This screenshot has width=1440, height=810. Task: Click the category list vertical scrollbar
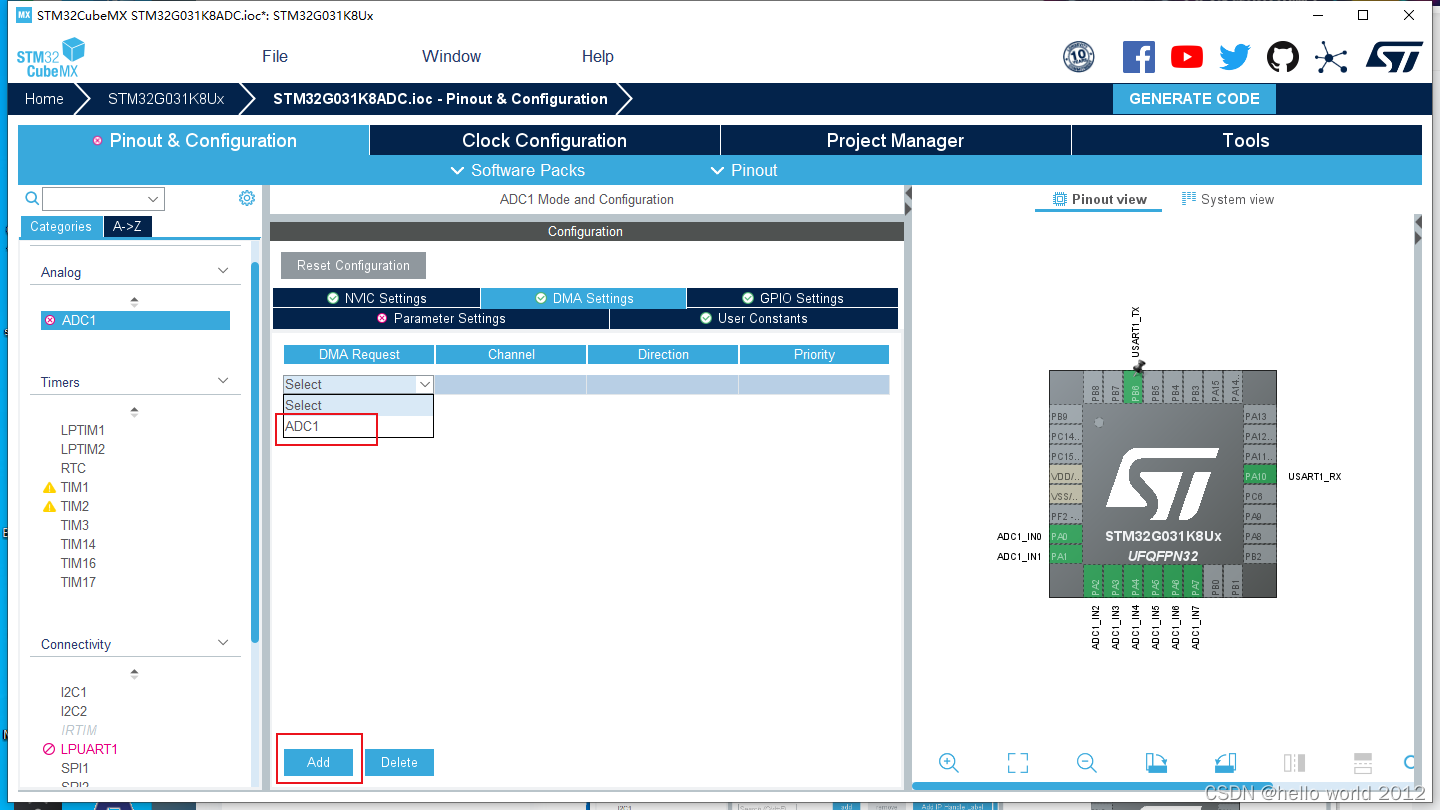(255, 450)
